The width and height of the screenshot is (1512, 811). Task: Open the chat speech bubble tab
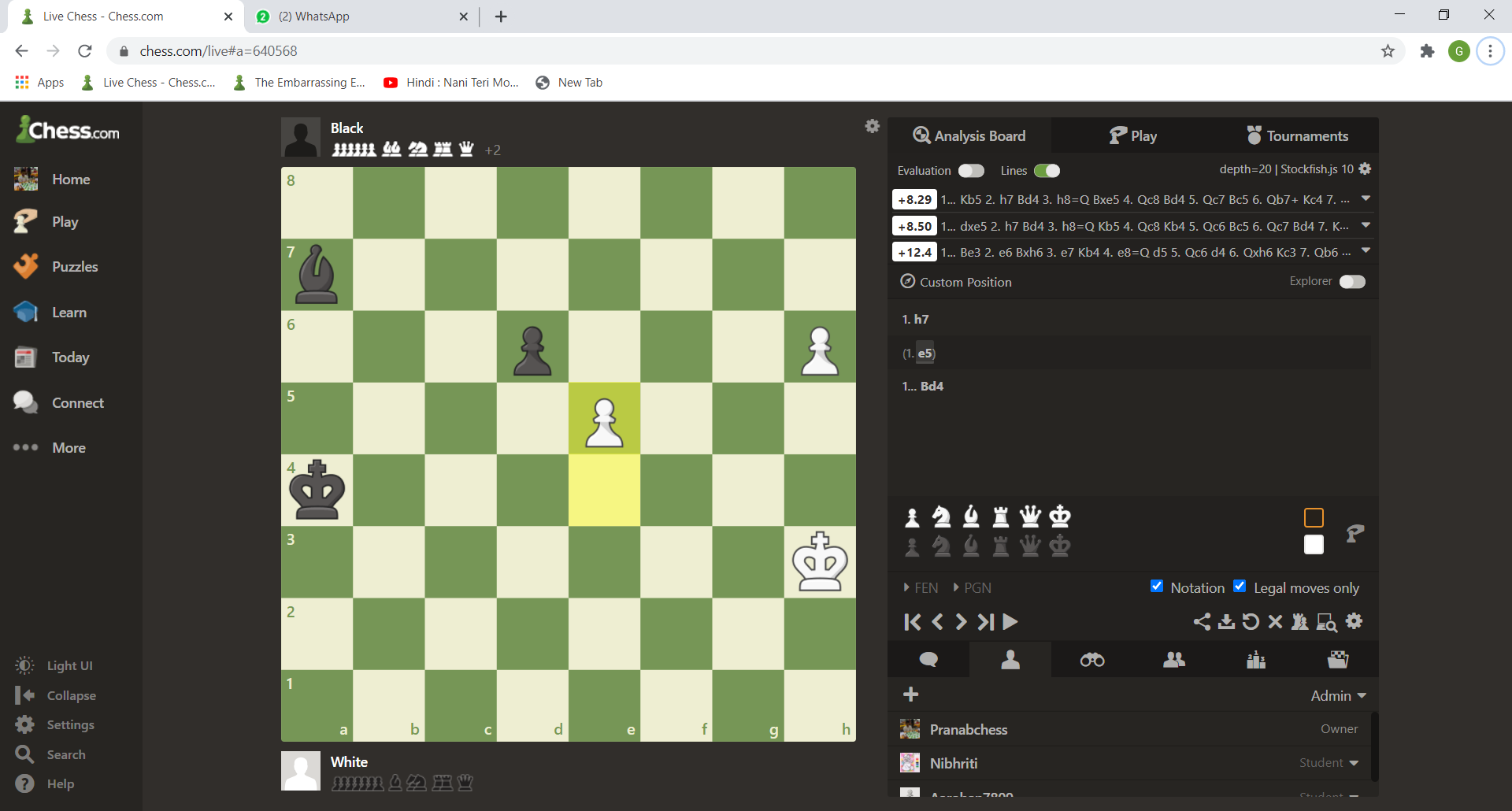928,660
